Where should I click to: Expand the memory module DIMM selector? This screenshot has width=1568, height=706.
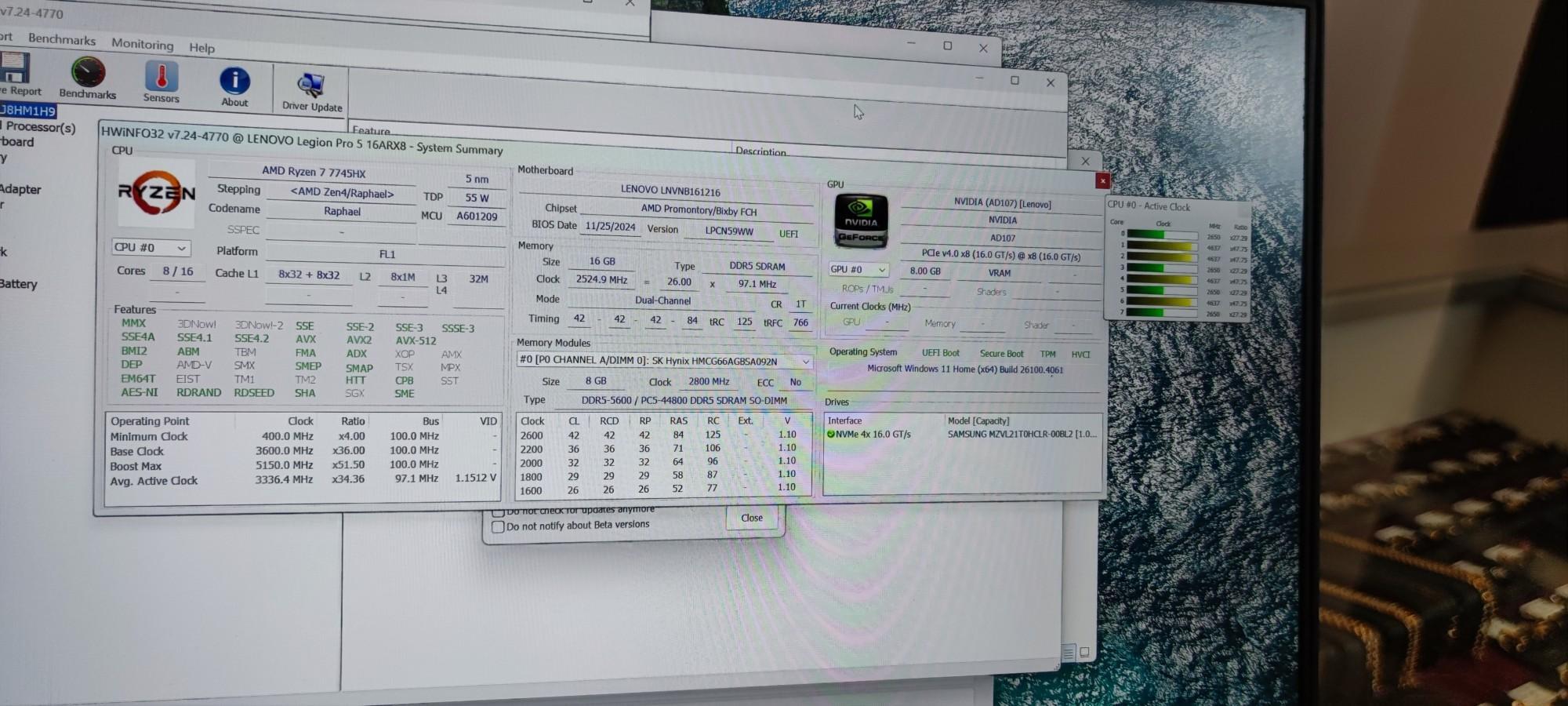point(664,361)
